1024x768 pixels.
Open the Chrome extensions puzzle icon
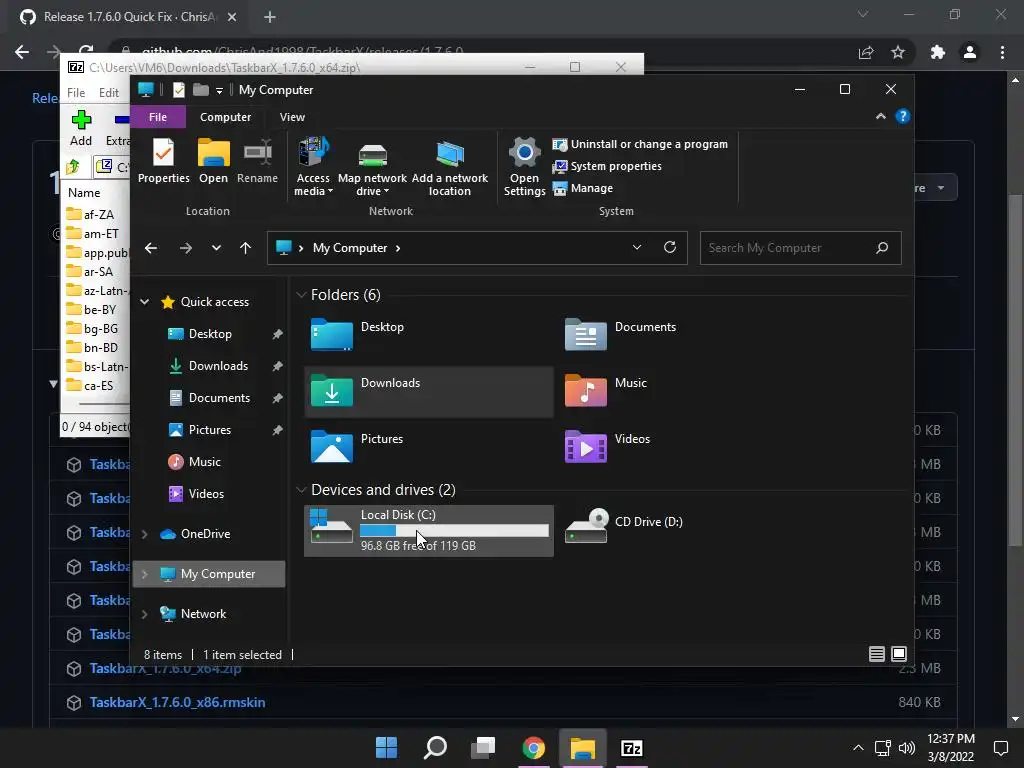938,52
